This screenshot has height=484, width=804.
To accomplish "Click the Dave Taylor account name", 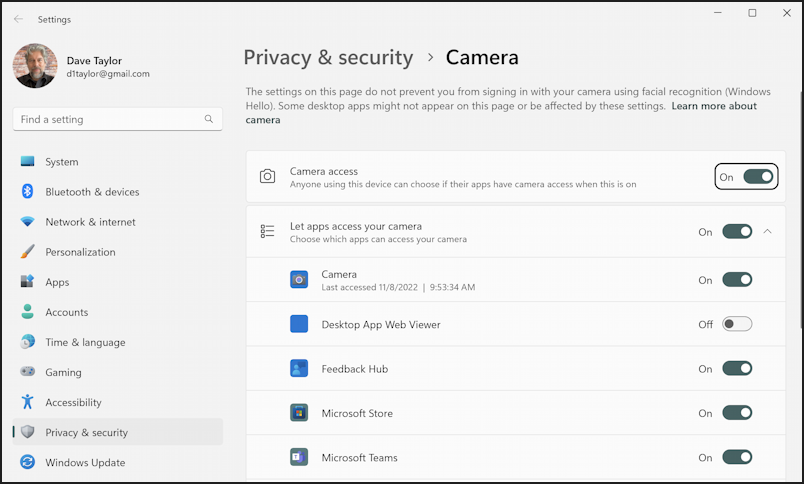I will (94, 60).
